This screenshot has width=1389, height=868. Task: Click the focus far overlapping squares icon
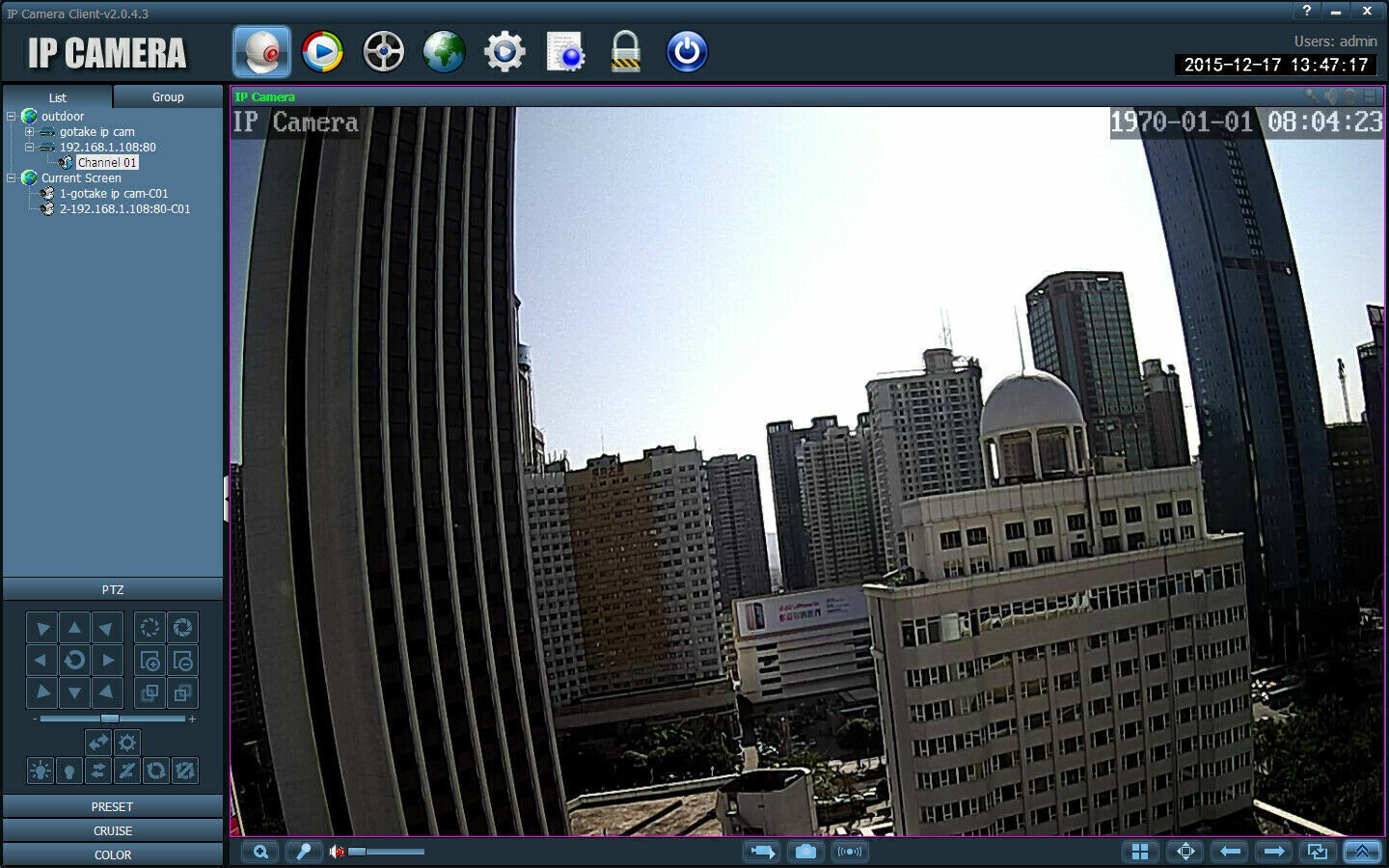(x=182, y=692)
